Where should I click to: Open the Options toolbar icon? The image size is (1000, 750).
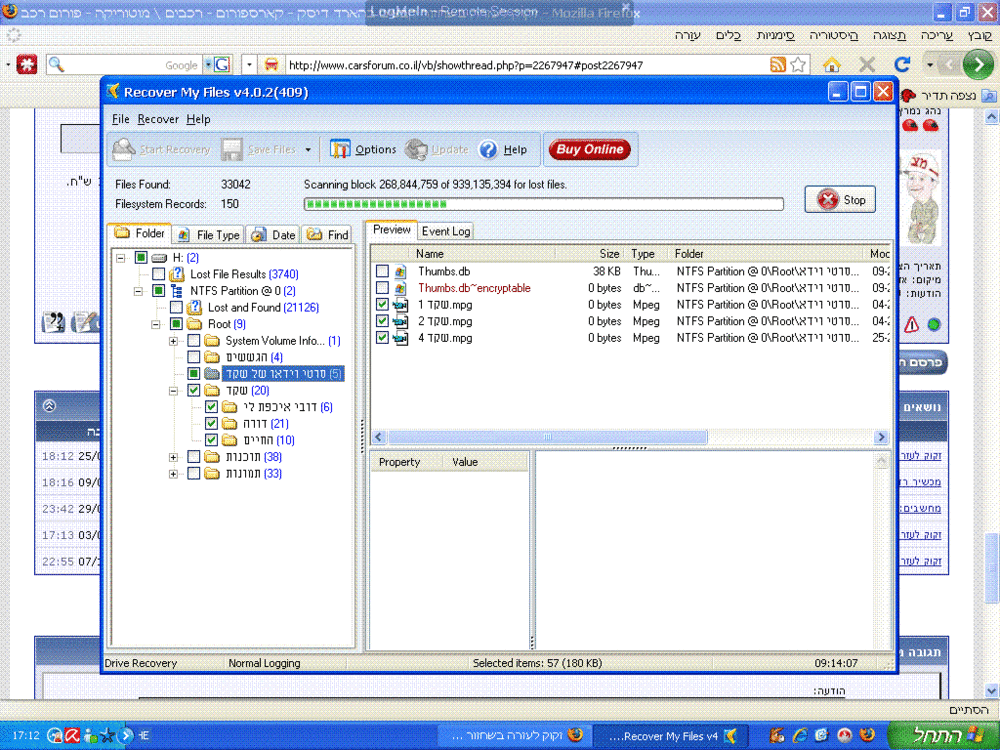[341, 149]
